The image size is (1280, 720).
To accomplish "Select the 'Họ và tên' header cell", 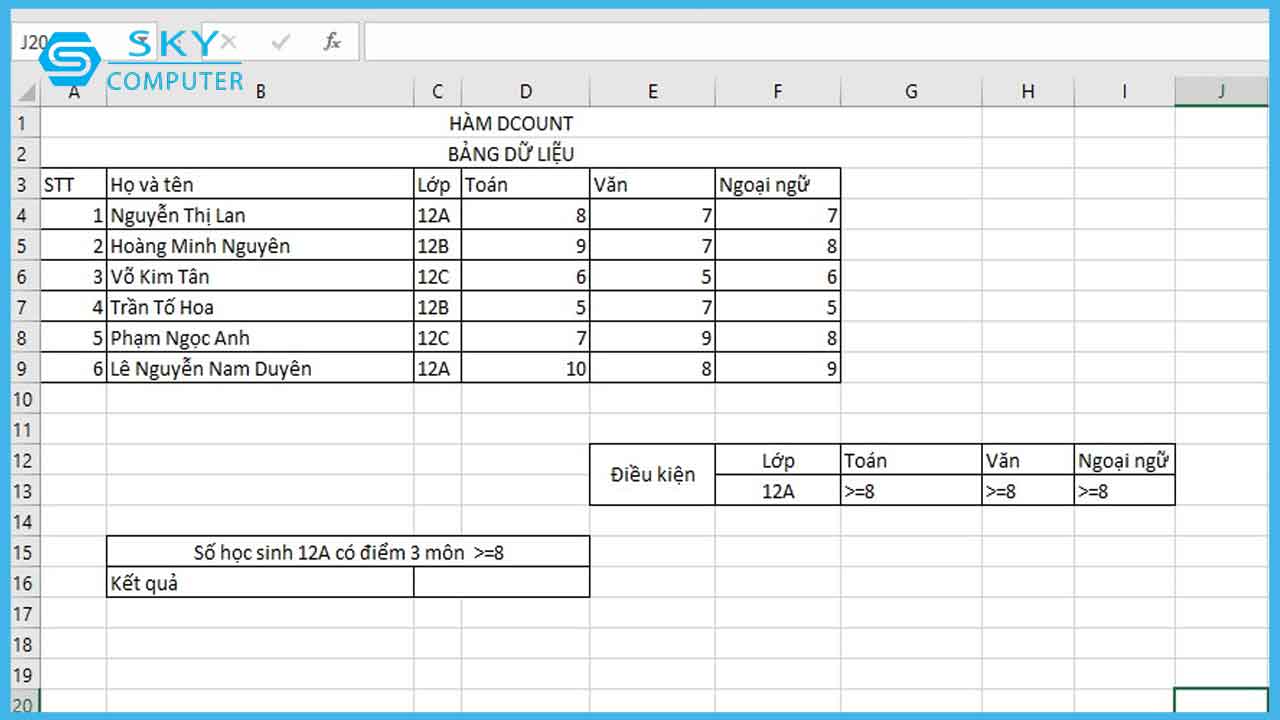I will point(260,184).
